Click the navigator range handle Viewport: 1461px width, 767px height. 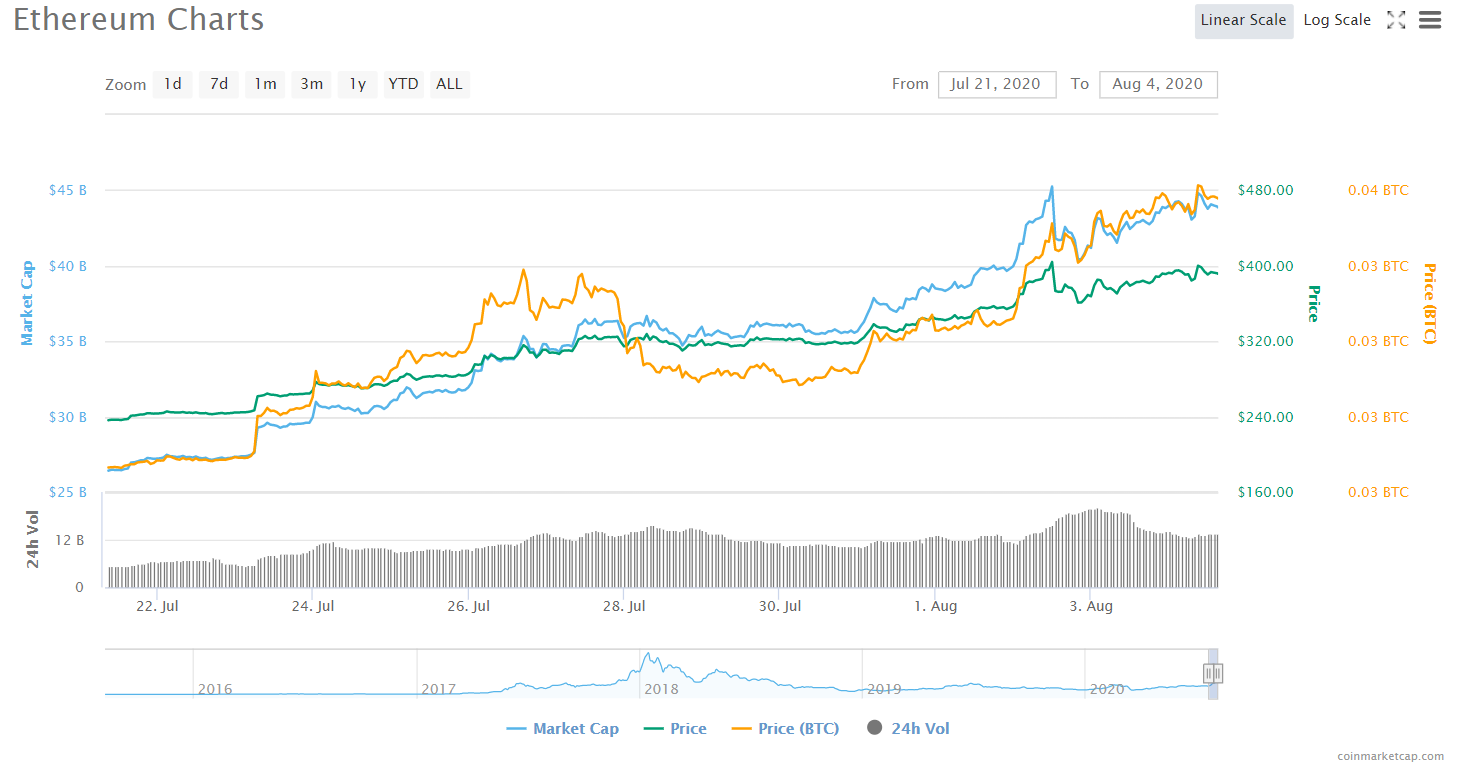1213,673
